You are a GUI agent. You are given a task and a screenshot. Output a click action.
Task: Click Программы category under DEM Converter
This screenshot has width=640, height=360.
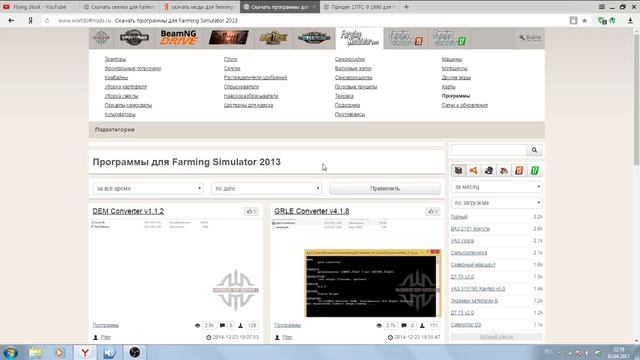tap(106, 325)
